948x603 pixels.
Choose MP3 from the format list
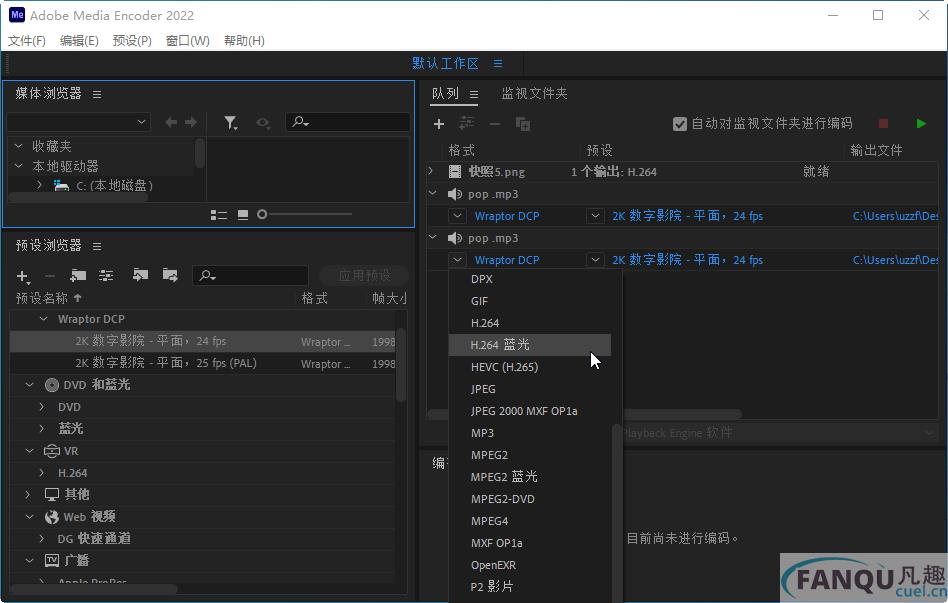coord(482,433)
